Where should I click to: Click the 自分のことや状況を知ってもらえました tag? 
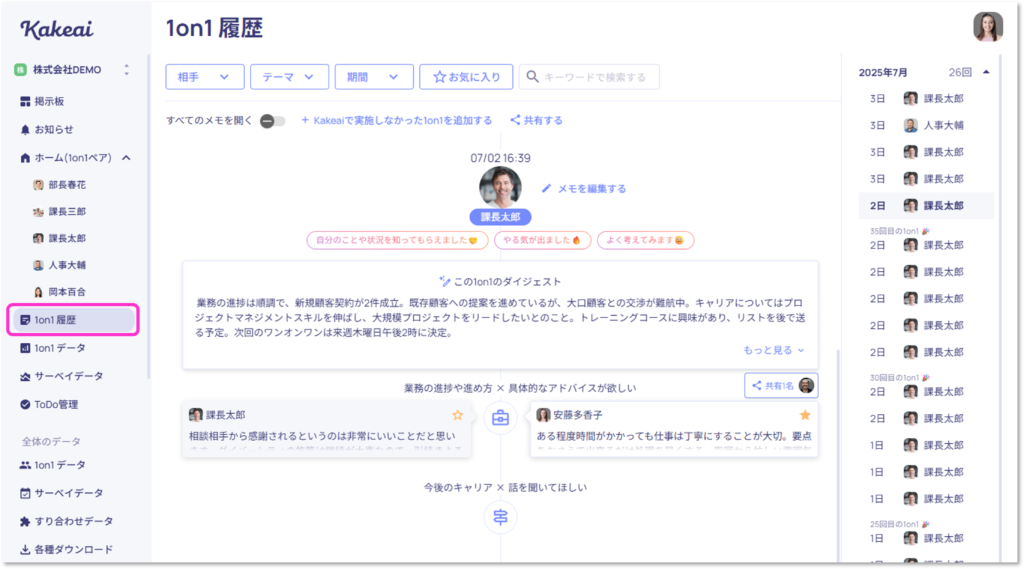click(x=397, y=240)
